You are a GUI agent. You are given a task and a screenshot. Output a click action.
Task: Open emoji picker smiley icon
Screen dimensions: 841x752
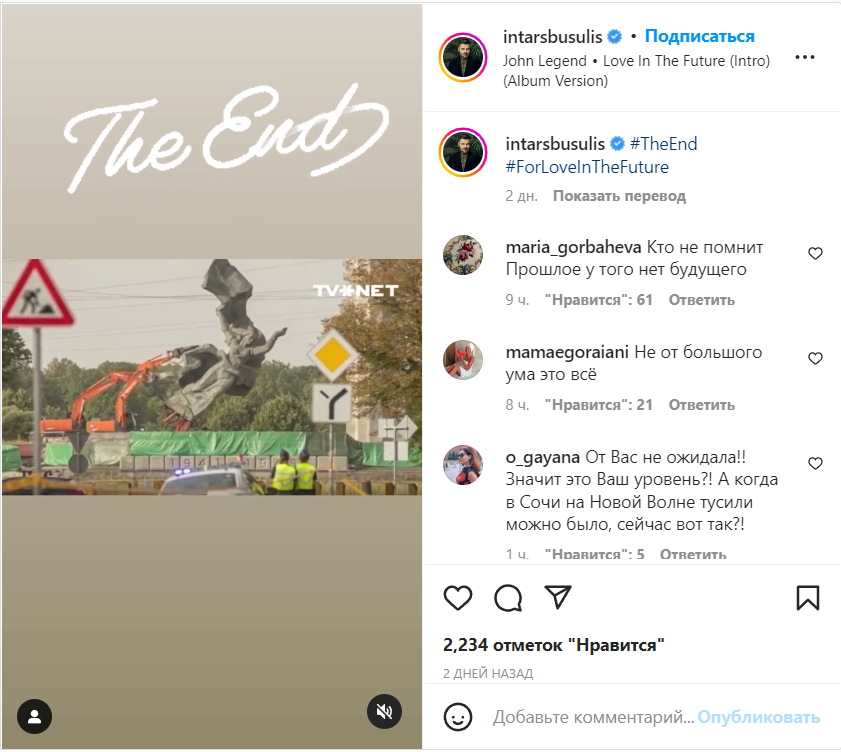[x=458, y=717]
